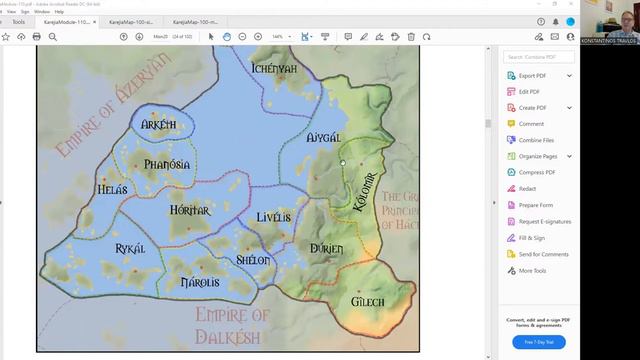This screenshot has height=360, width=640.
Task: Collapse the right tools pane arrow
Action: tap(494, 203)
